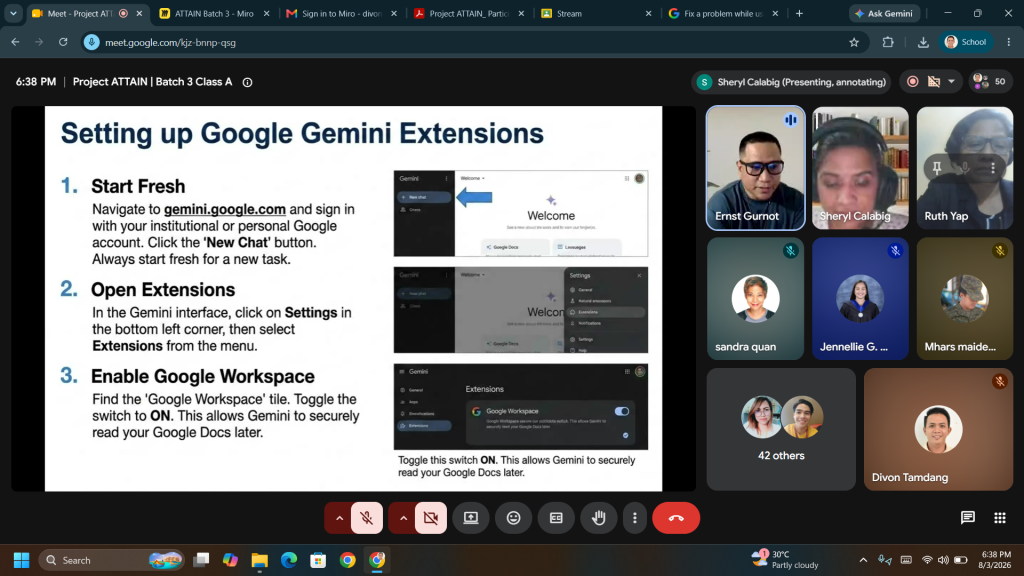Open the clock showing 6:38 PM in taskbar

point(996,560)
